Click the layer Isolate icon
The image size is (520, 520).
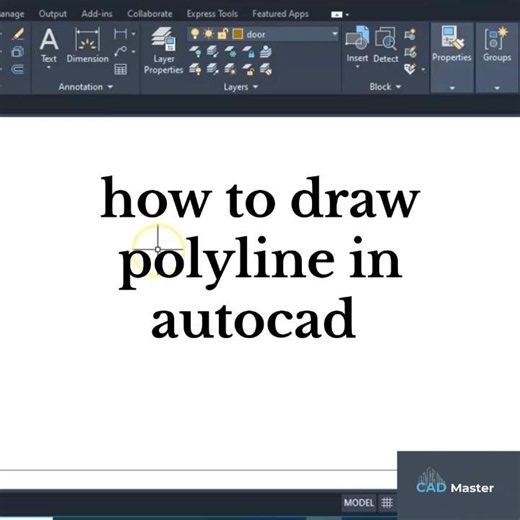tap(213, 52)
